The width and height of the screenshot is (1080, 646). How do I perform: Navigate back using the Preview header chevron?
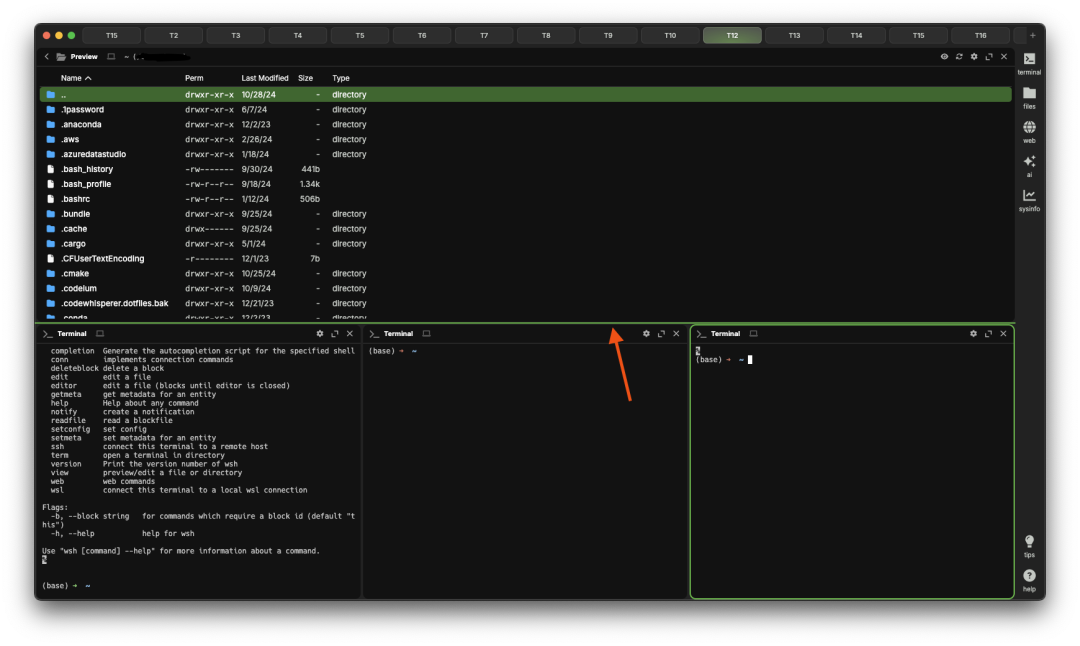(47, 57)
